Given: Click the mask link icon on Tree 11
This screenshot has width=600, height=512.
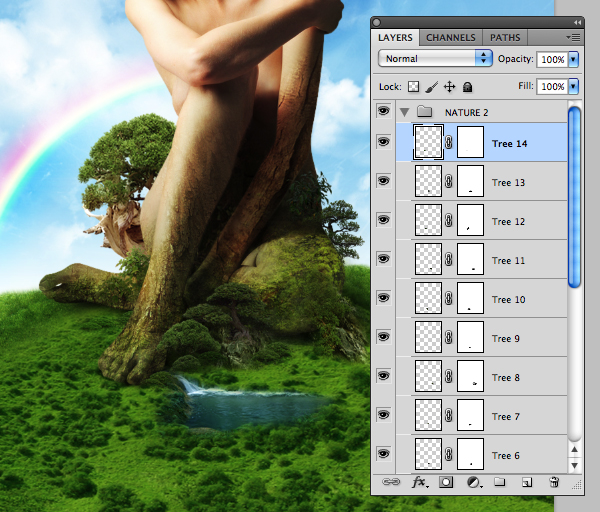Looking at the screenshot, I should coord(449,259).
